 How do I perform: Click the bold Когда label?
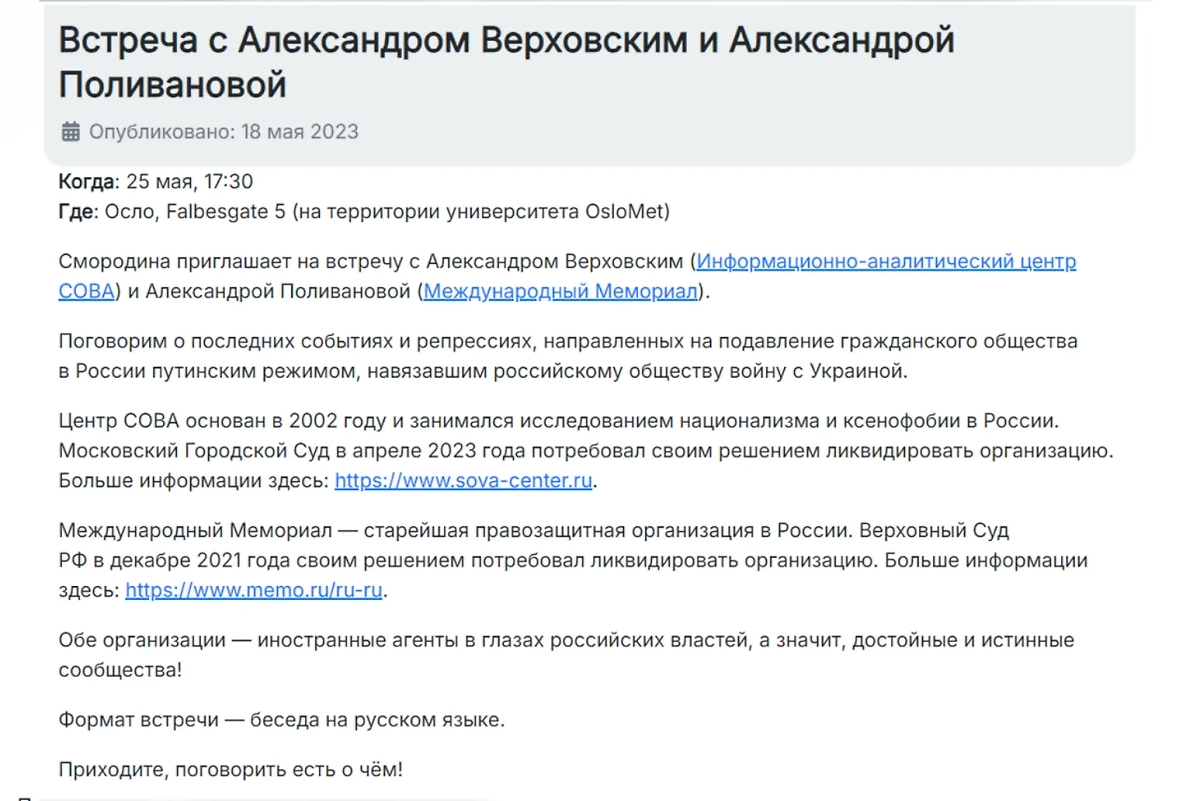pos(87,182)
